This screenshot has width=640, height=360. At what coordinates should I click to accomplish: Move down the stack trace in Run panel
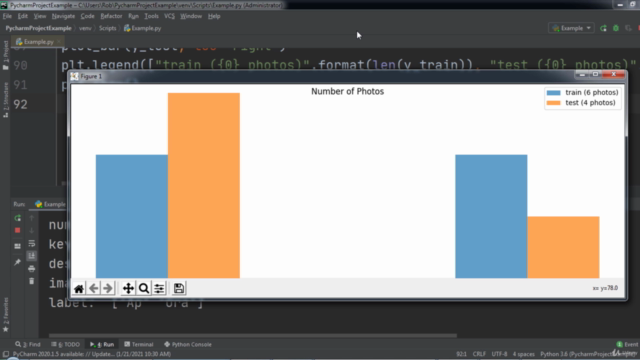click(31, 231)
